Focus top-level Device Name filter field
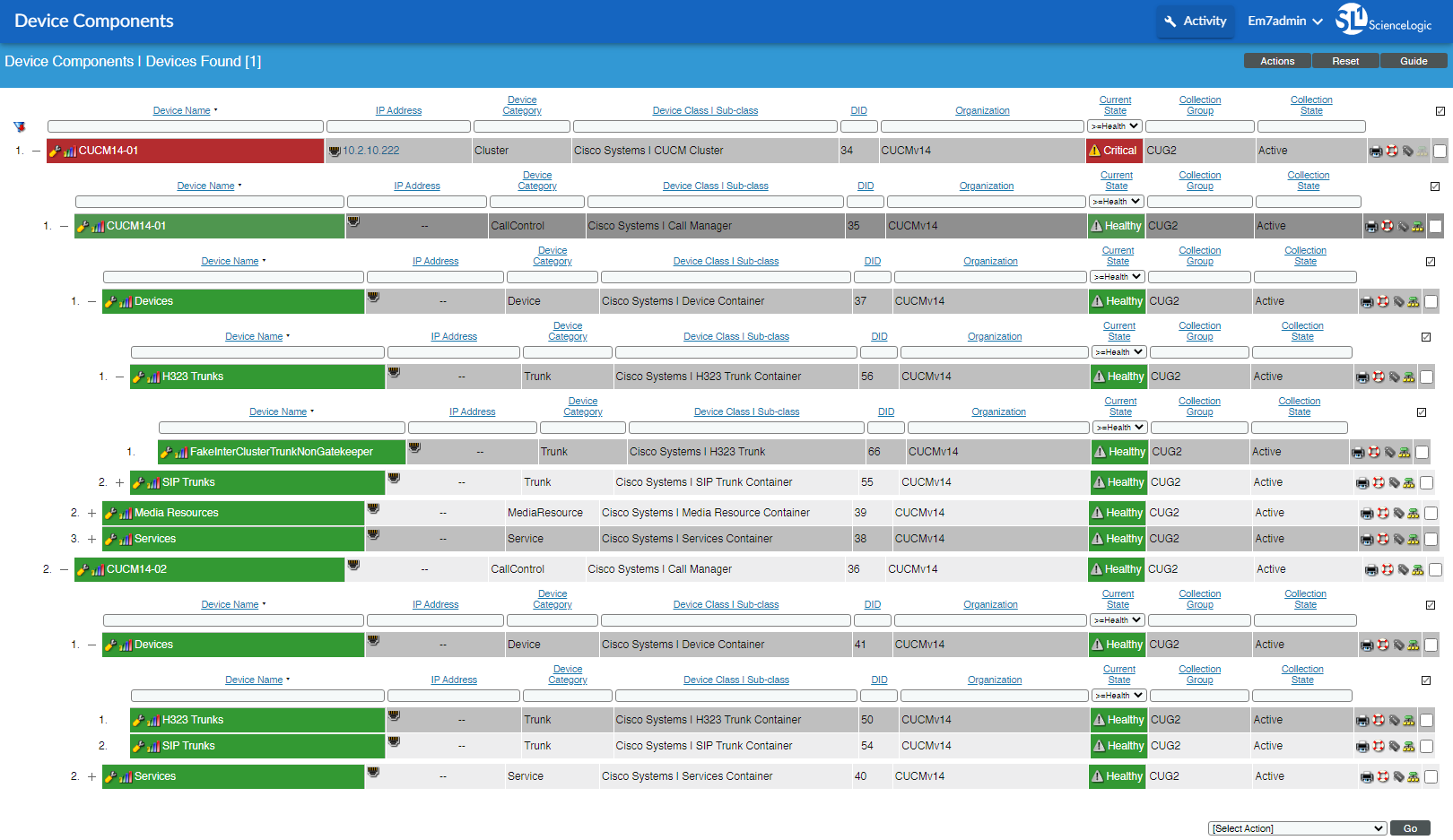 pyautogui.click(x=186, y=126)
